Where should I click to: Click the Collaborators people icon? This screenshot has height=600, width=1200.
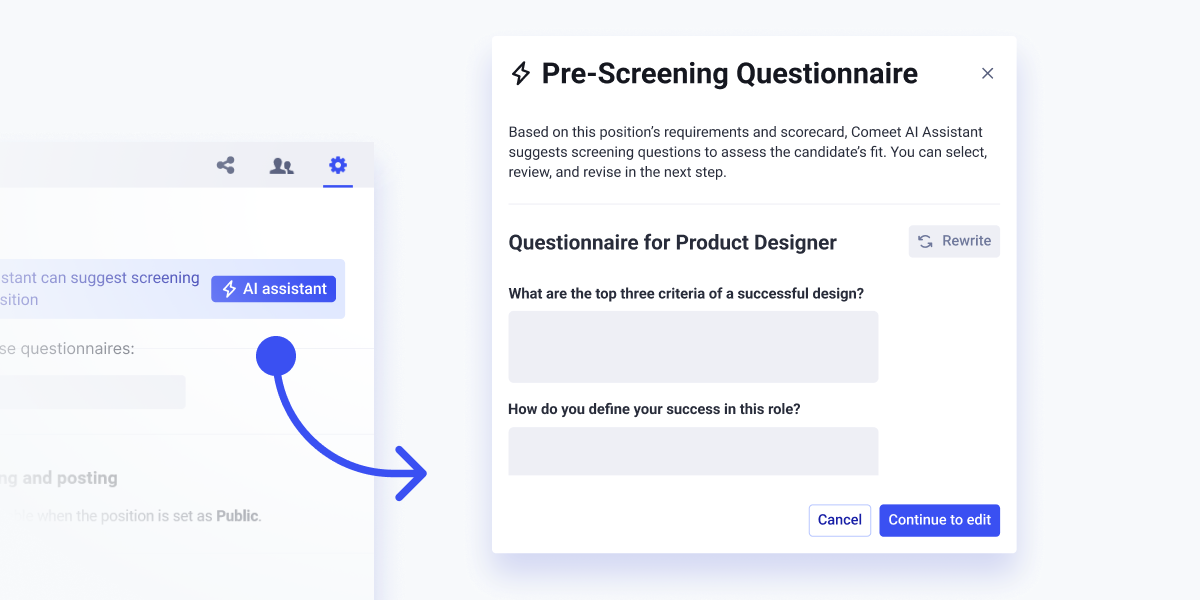(281, 165)
